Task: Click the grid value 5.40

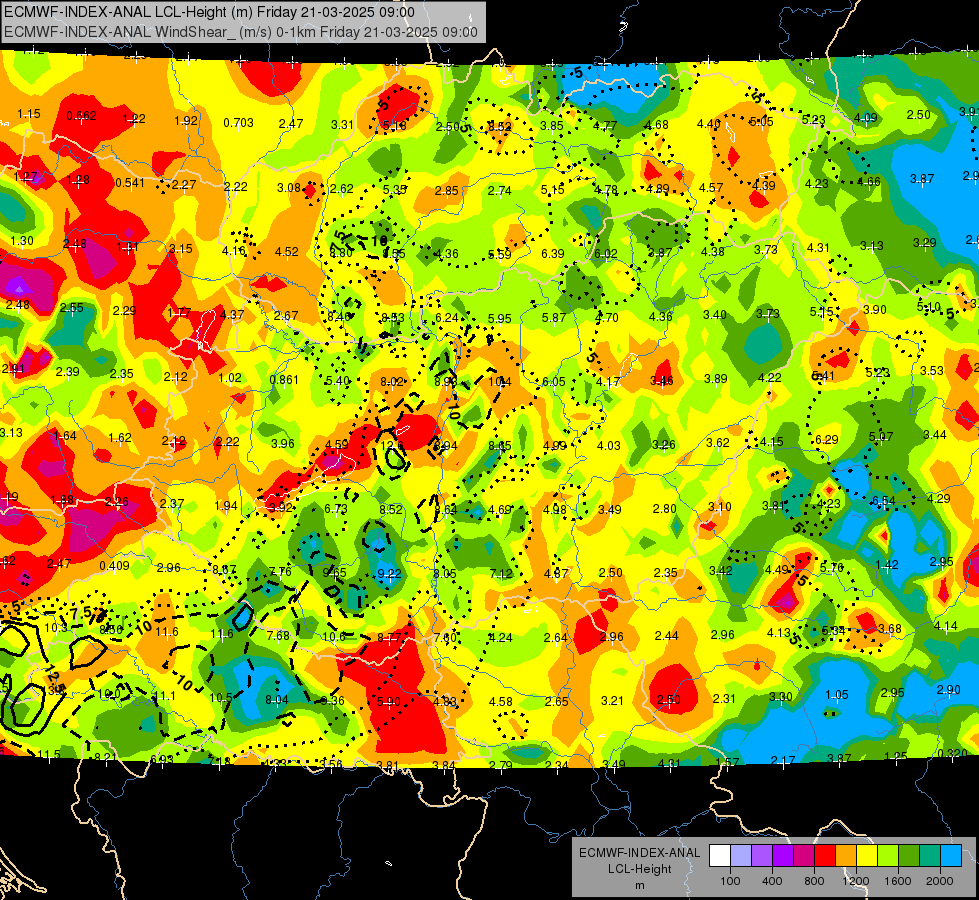Action: pos(337,380)
